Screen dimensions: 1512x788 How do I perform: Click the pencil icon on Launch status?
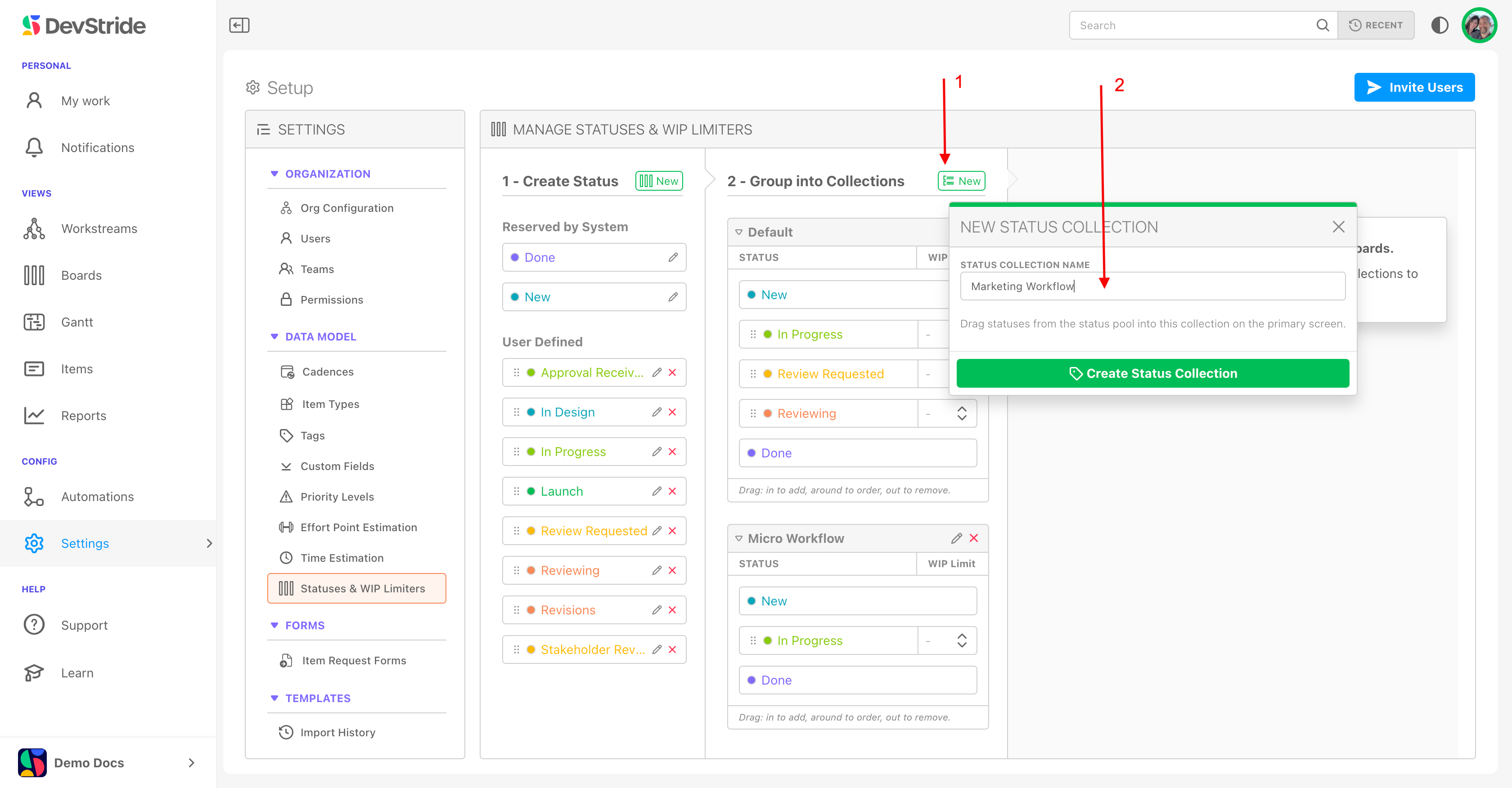[x=657, y=491]
